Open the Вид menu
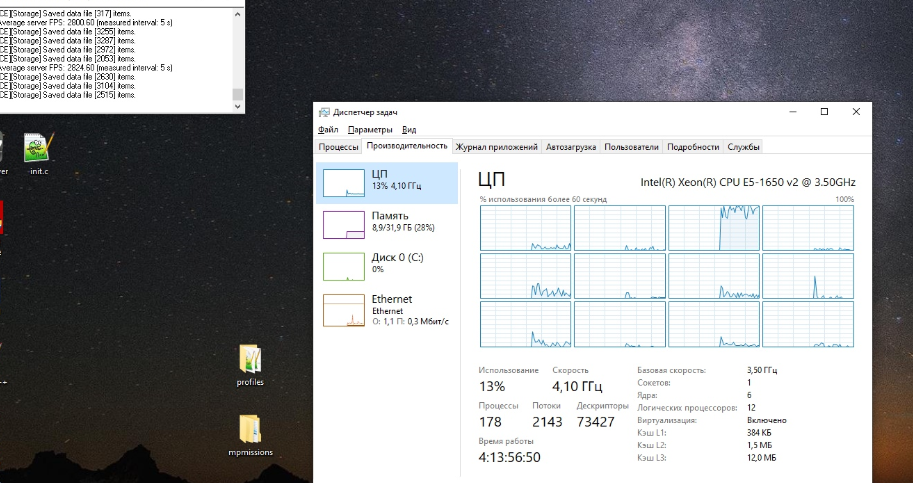The height and width of the screenshot is (483, 913). pyautogui.click(x=409, y=129)
